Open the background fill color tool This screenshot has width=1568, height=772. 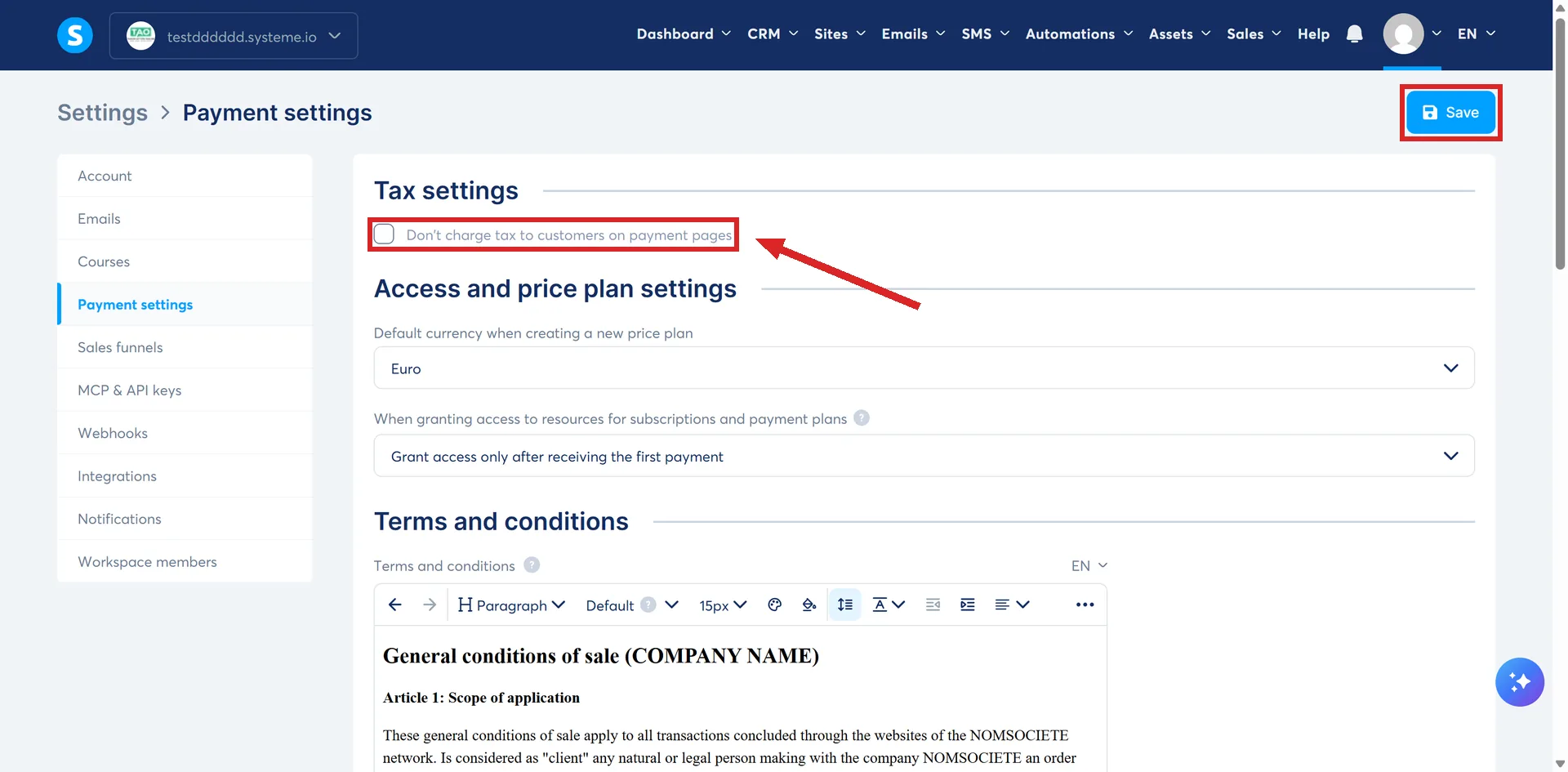coord(809,605)
